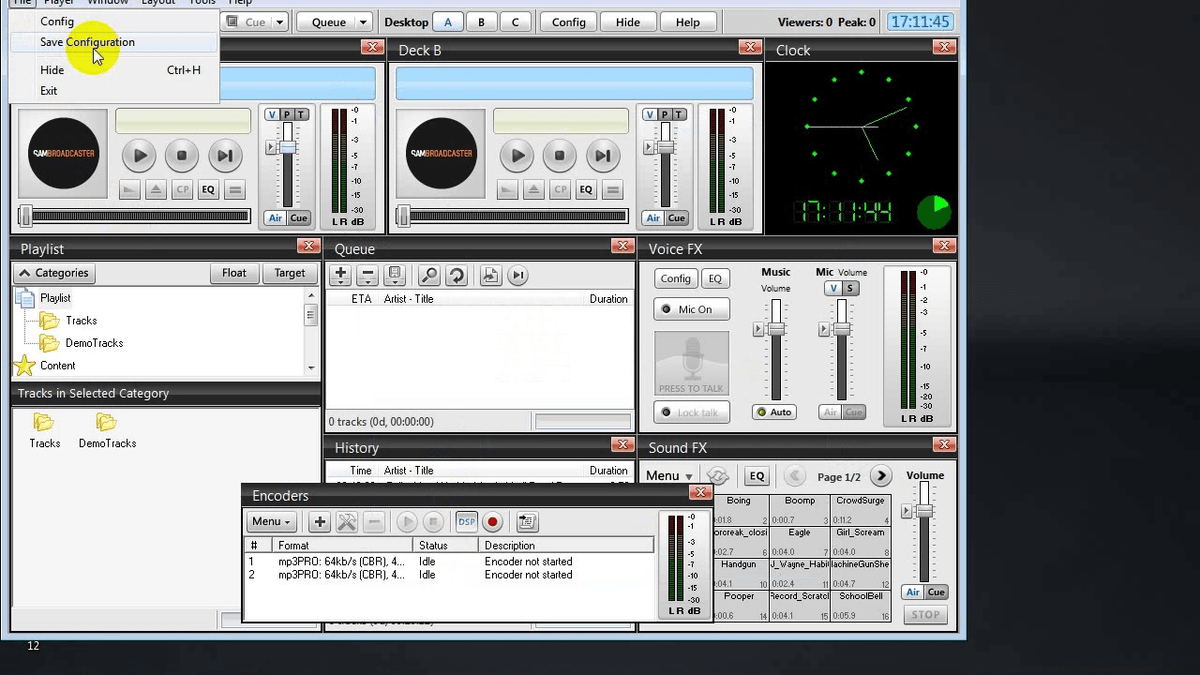The width and height of the screenshot is (1200, 675).
Task: Choose Exit from the File menu
Action: point(49,91)
